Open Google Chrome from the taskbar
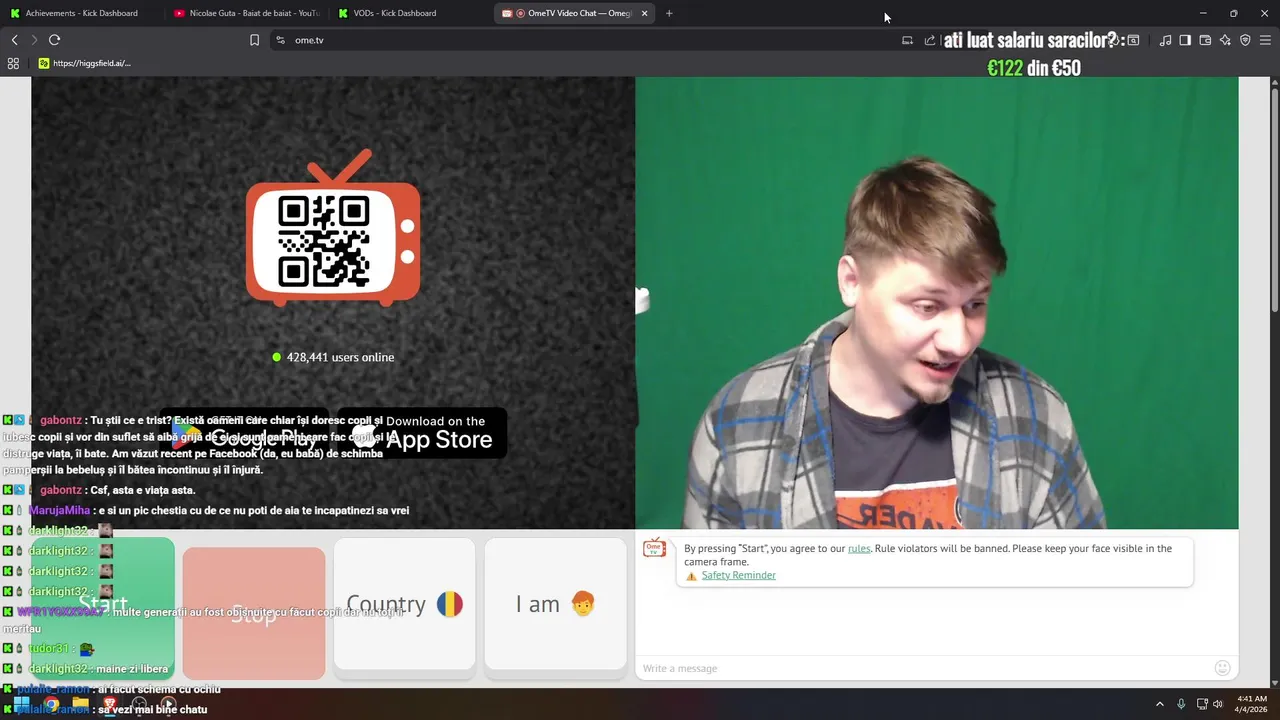This screenshot has height=720, width=1280. (51, 705)
